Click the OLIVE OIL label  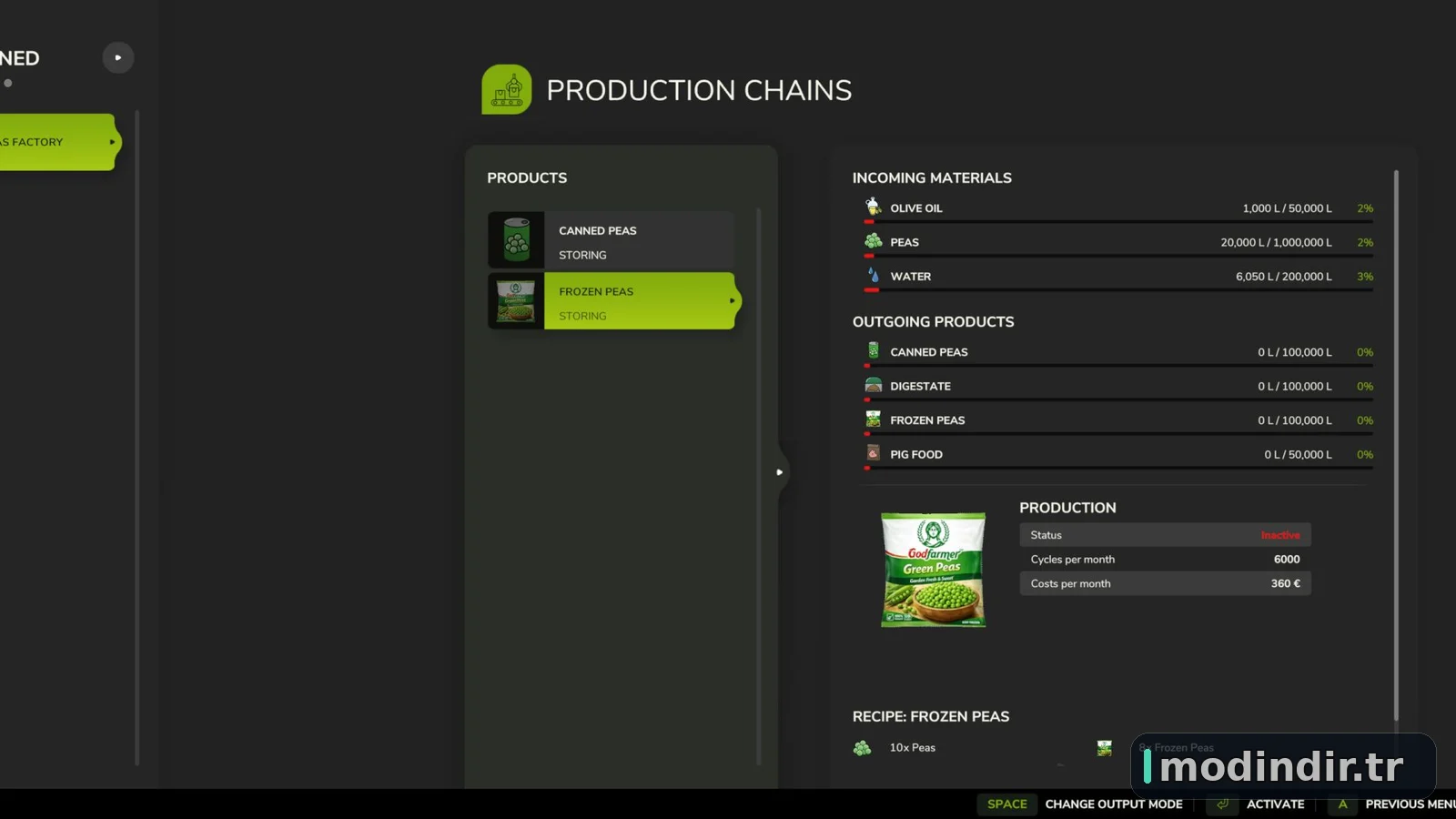[916, 208]
